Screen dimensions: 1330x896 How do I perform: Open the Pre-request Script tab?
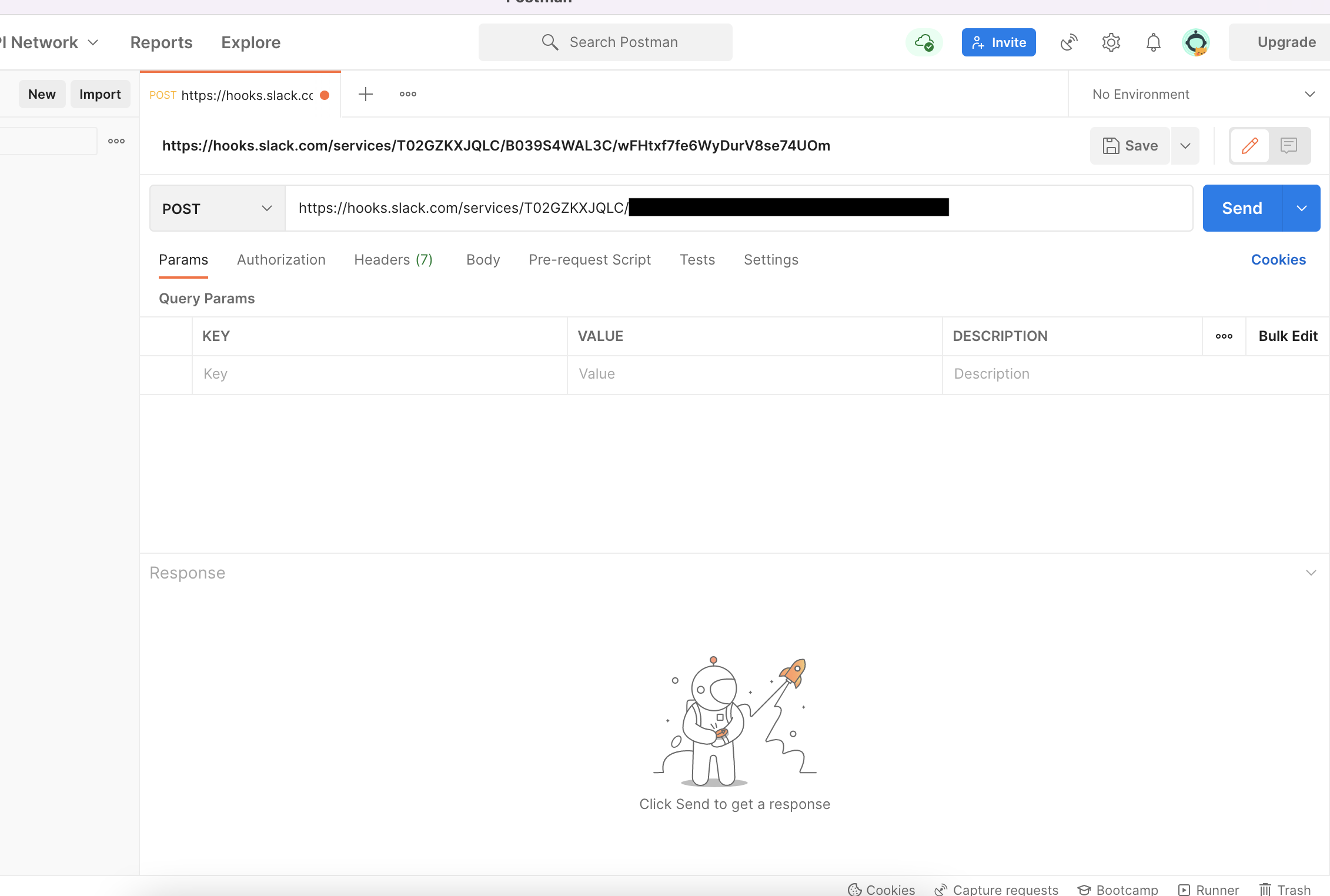coord(590,260)
